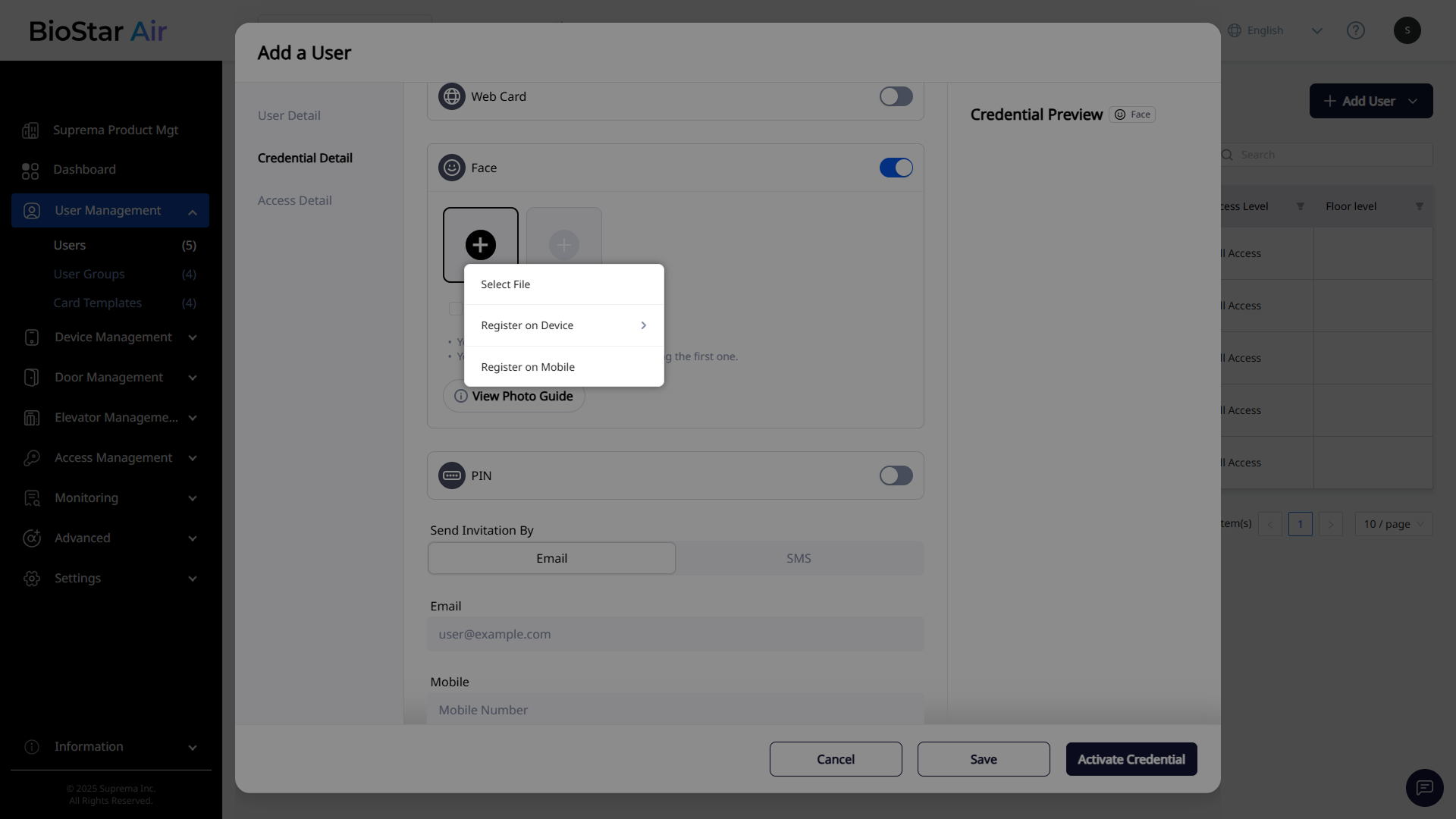Expand the Register on Device submenu
The height and width of the screenshot is (819, 1456).
pyautogui.click(x=563, y=325)
